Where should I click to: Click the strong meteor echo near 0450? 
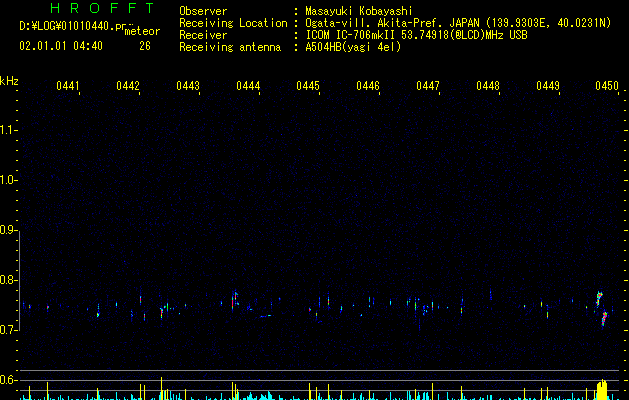602,309
